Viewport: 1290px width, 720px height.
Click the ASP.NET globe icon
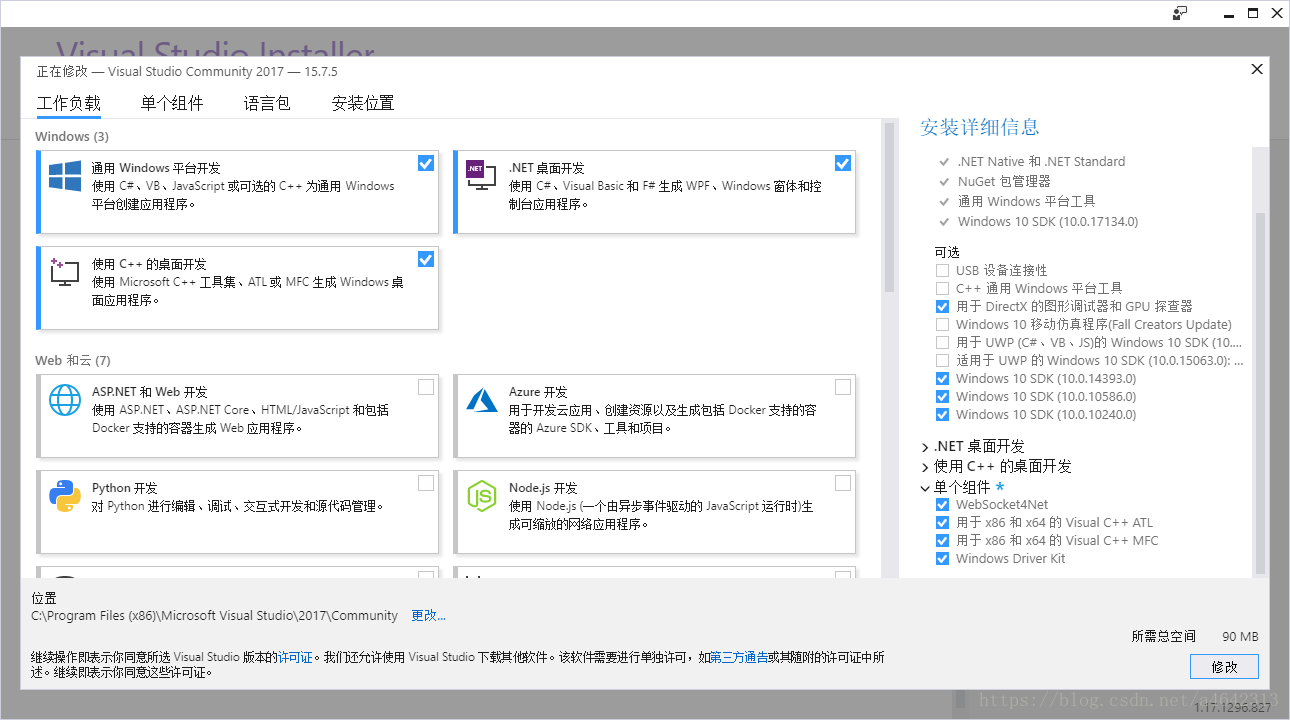coord(65,400)
